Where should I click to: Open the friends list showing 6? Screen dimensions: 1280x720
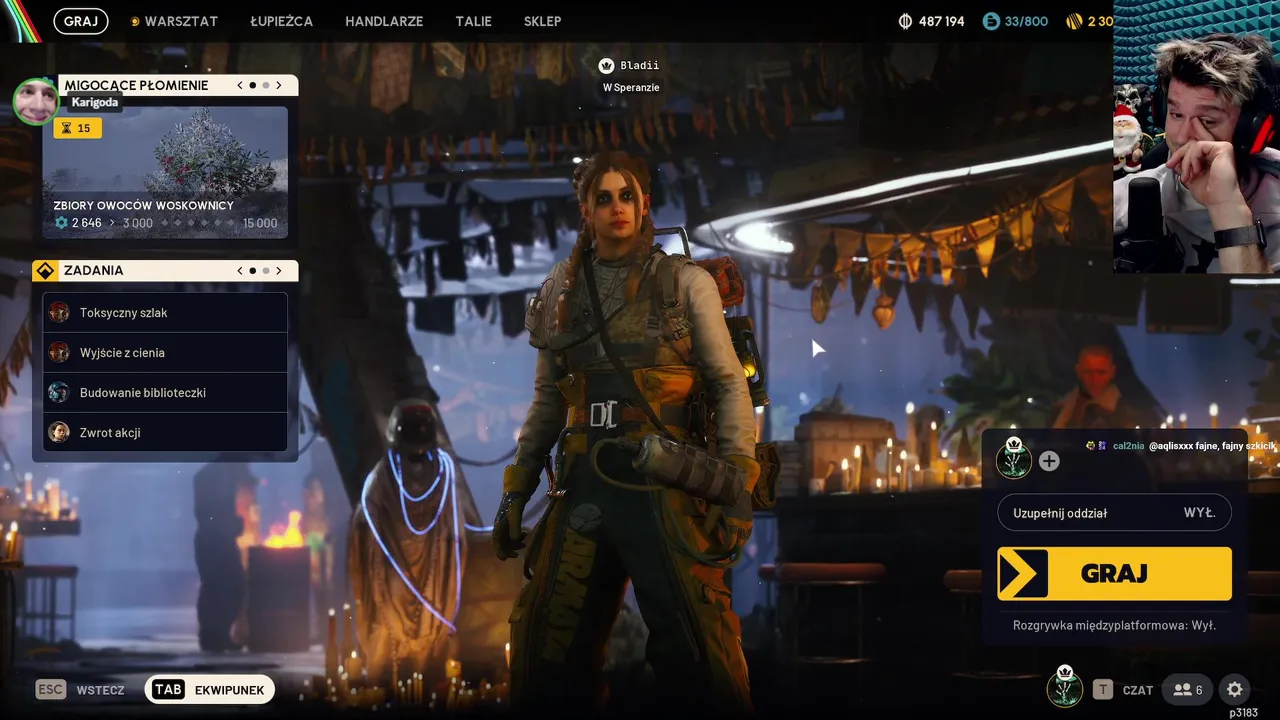click(x=1188, y=690)
